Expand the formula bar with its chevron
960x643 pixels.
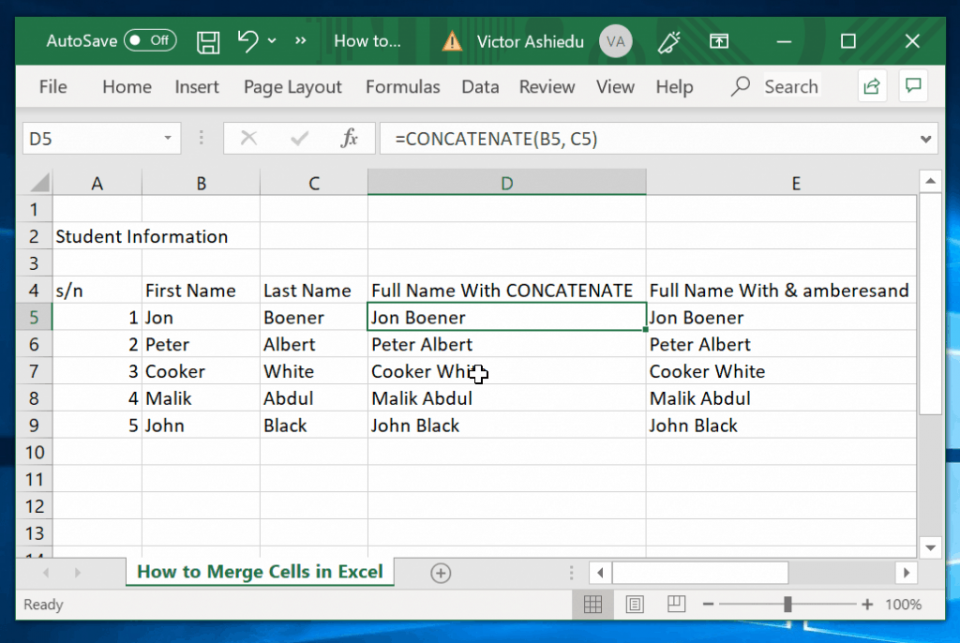(x=925, y=138)
